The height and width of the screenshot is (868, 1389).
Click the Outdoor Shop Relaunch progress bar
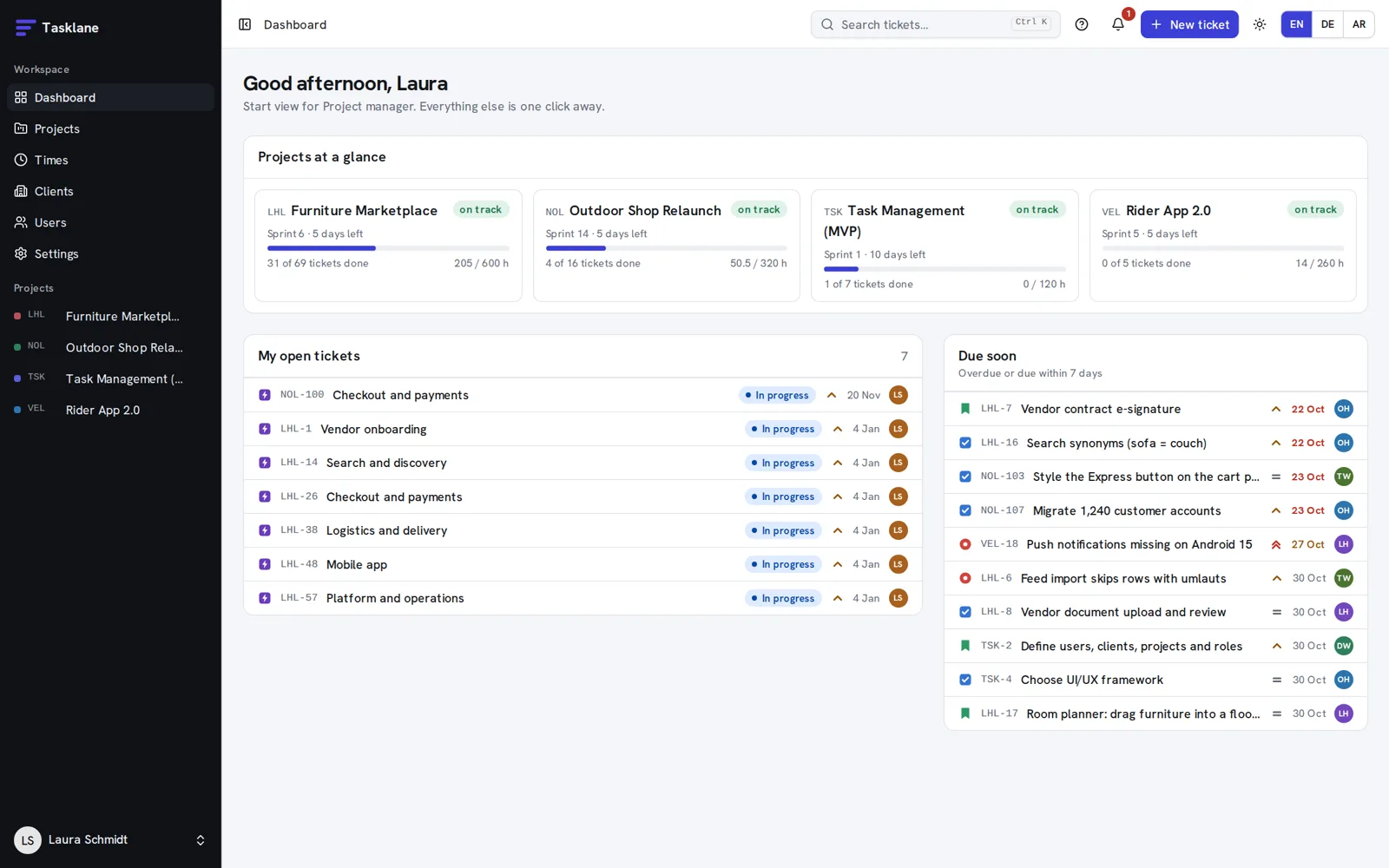666,248
